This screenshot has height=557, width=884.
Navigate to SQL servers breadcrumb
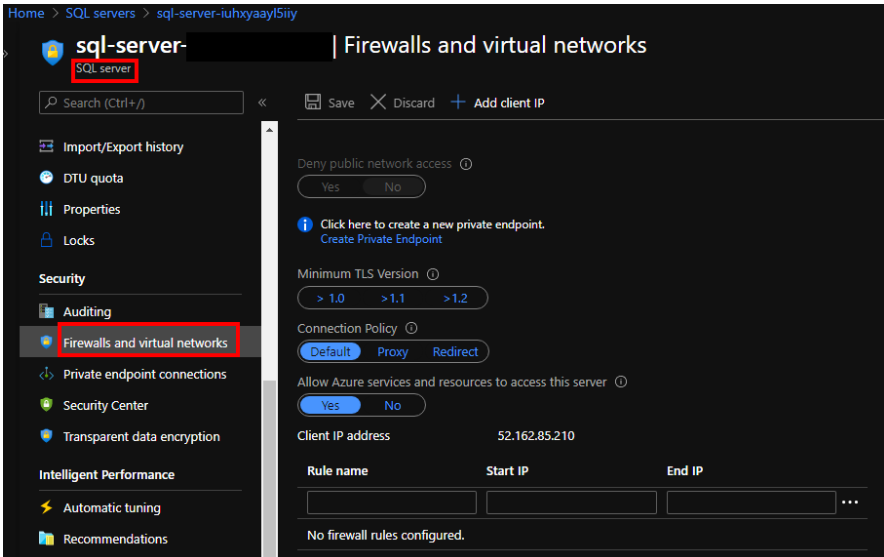point(99,13)
